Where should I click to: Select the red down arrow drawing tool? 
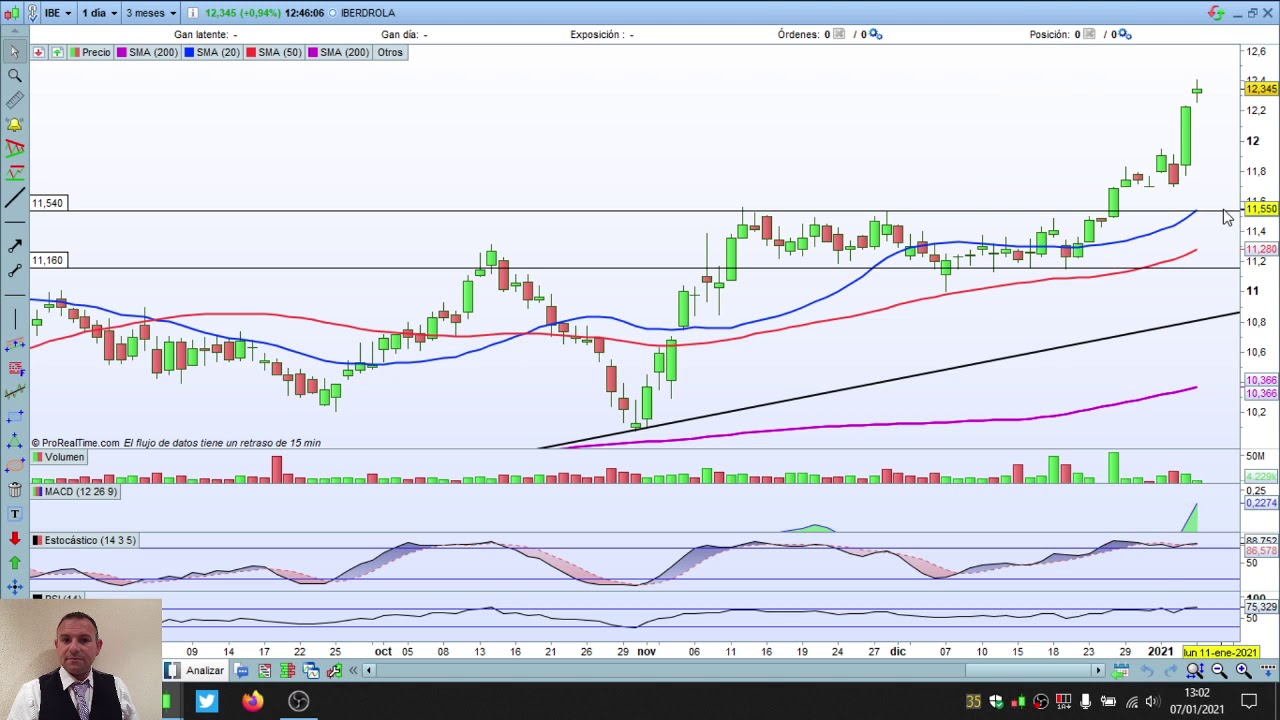pyautogui.click(x=14, y=538)
